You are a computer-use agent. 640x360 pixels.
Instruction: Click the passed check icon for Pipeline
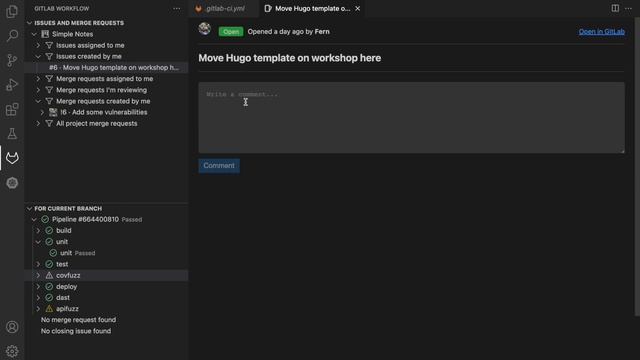(x=45, y=220)
